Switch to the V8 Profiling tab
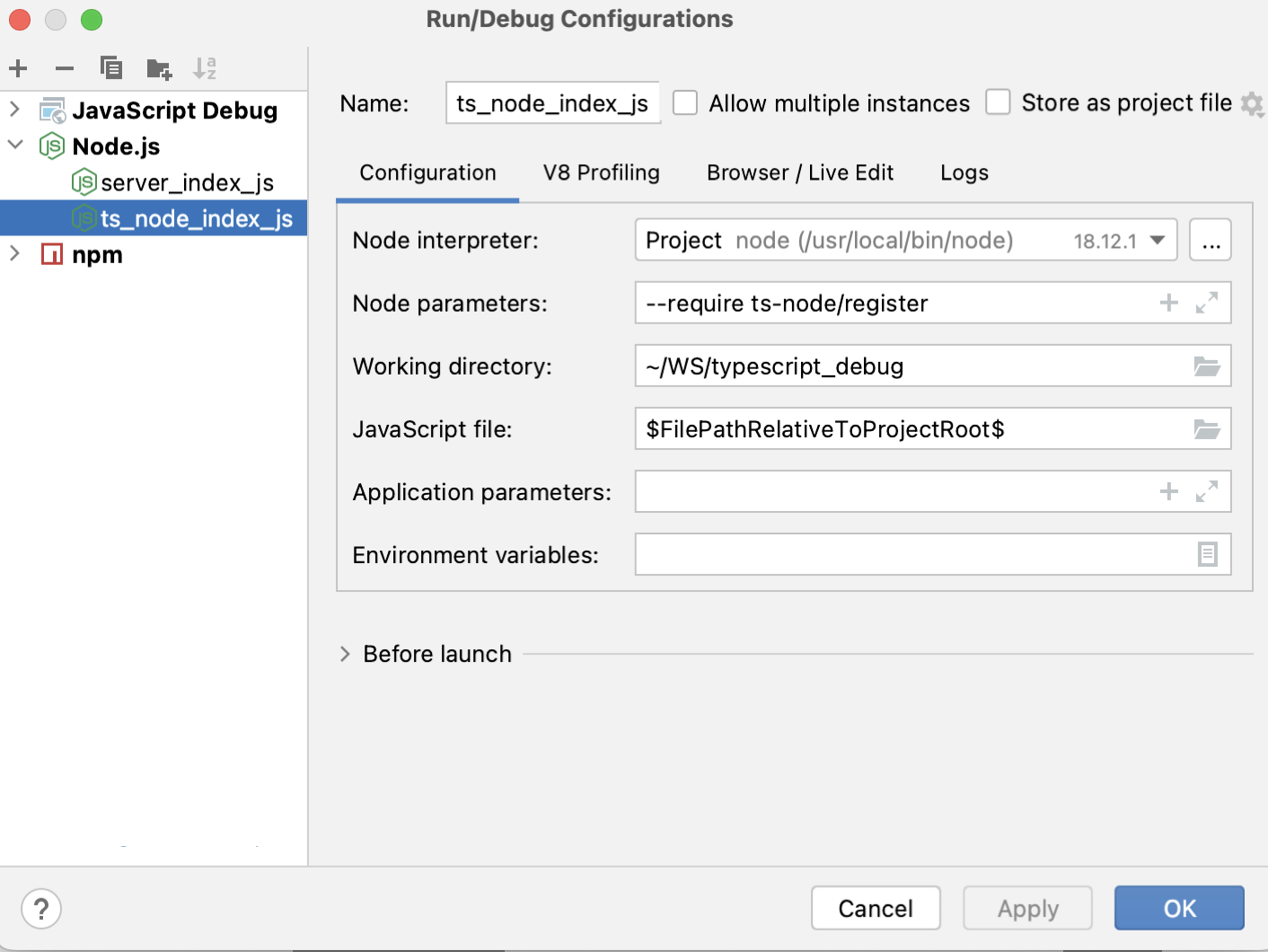 click(601, 172)
